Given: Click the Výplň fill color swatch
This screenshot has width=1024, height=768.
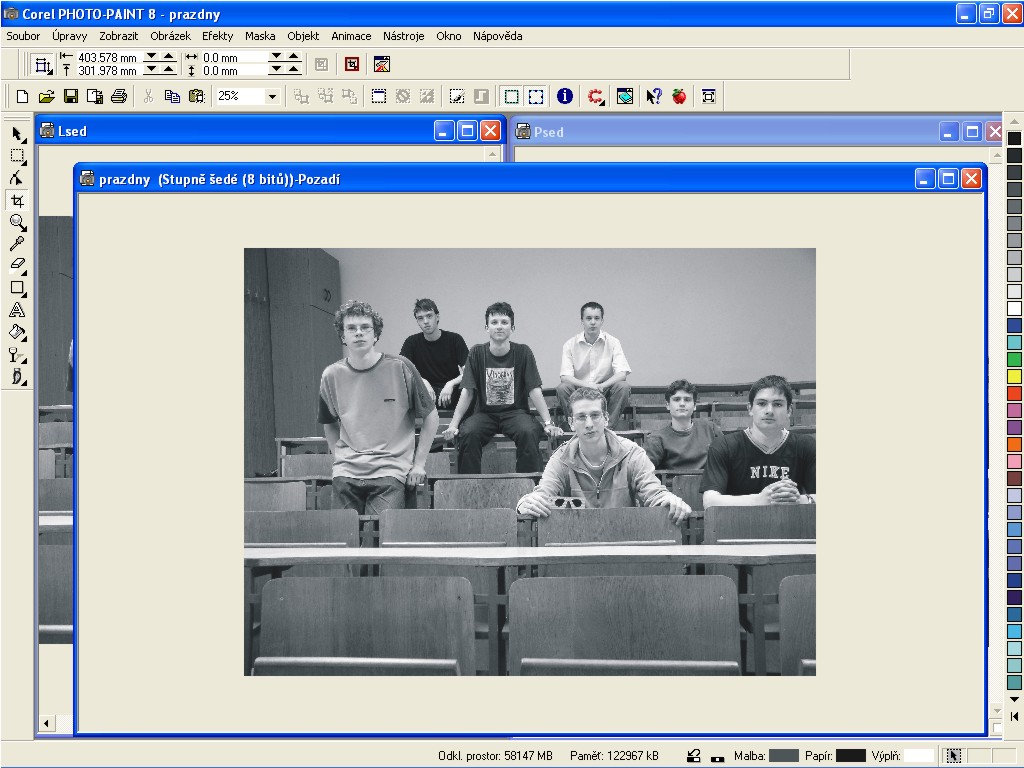Looking at the screenshot, I should point(919,756).
